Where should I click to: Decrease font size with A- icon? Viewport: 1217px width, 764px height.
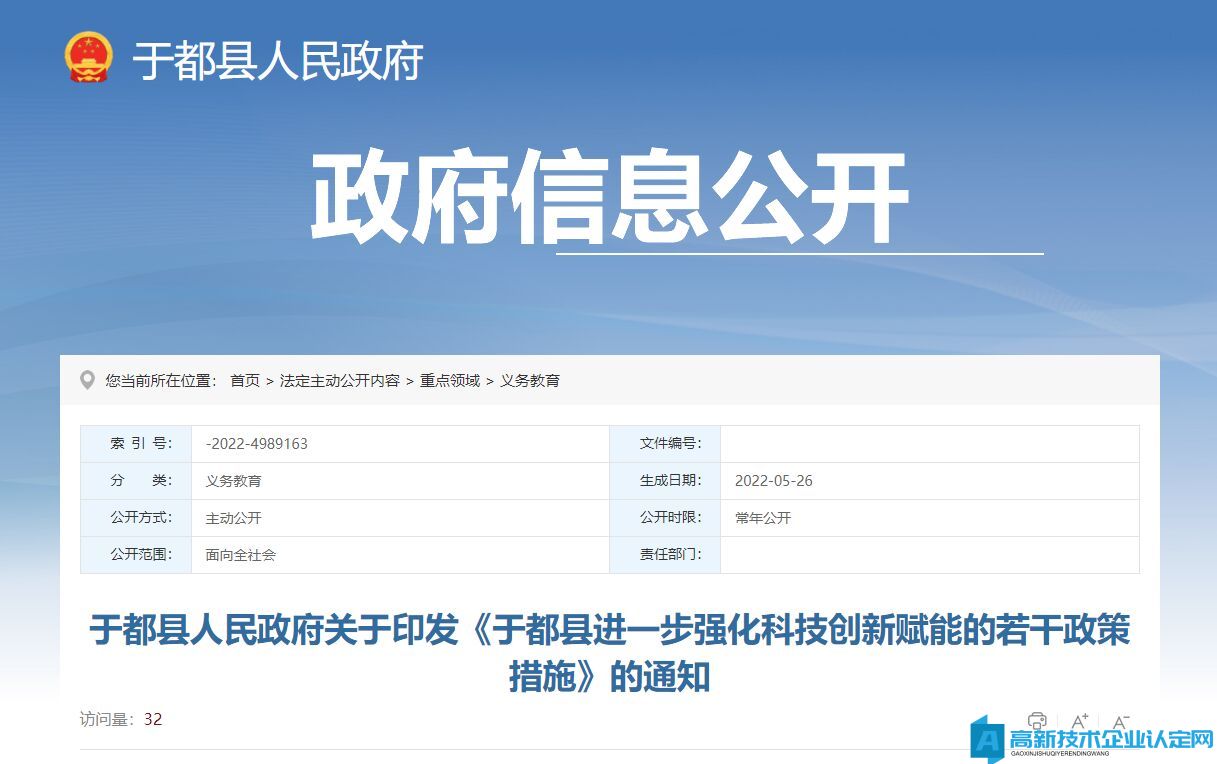coord(1121,720)
